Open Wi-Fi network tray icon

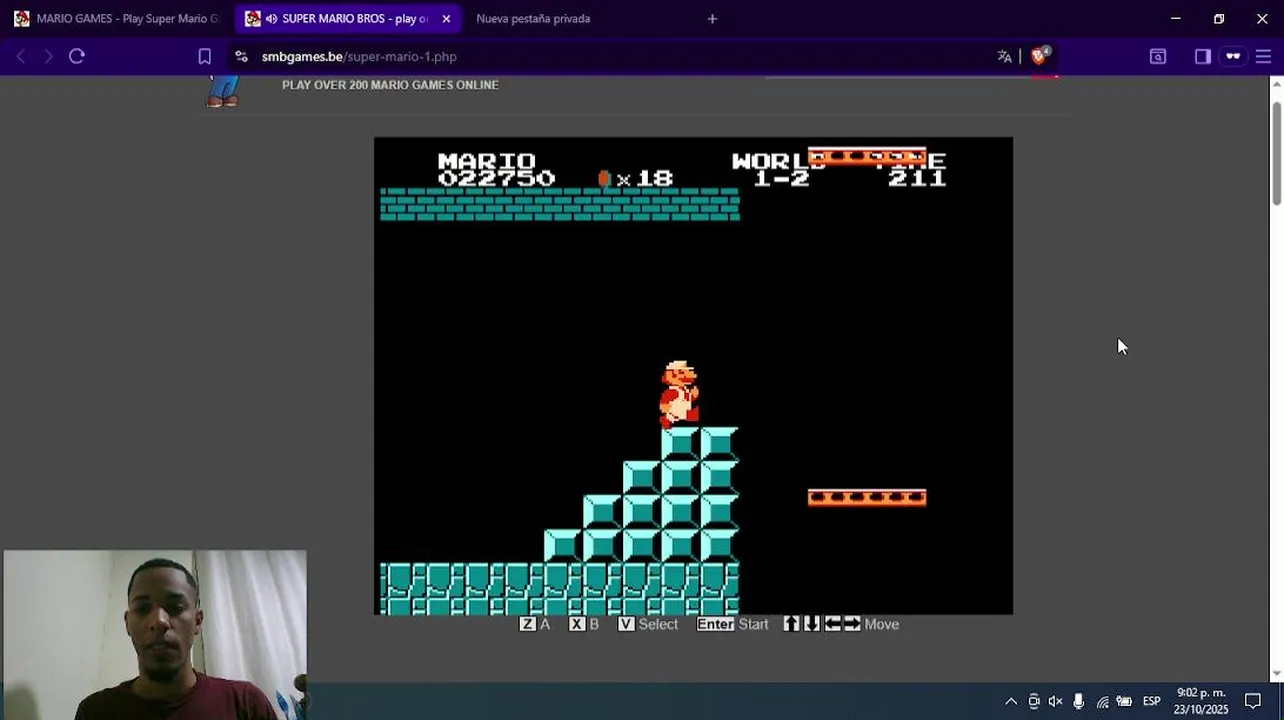click(x=1102, y=702)
